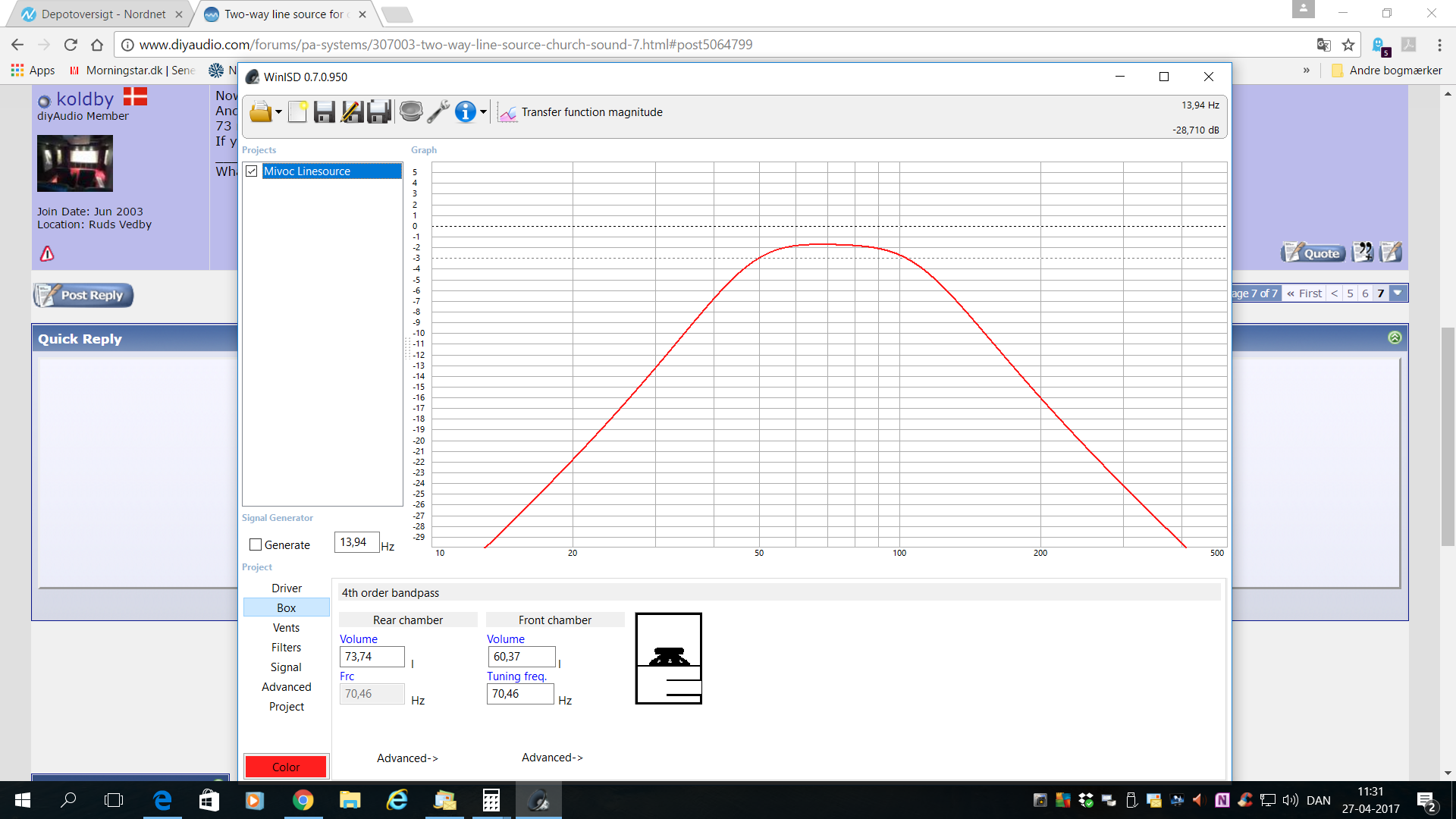The image size is (1456, 819).
Task: Switch to the Driver tab
Action: (287, 588)
